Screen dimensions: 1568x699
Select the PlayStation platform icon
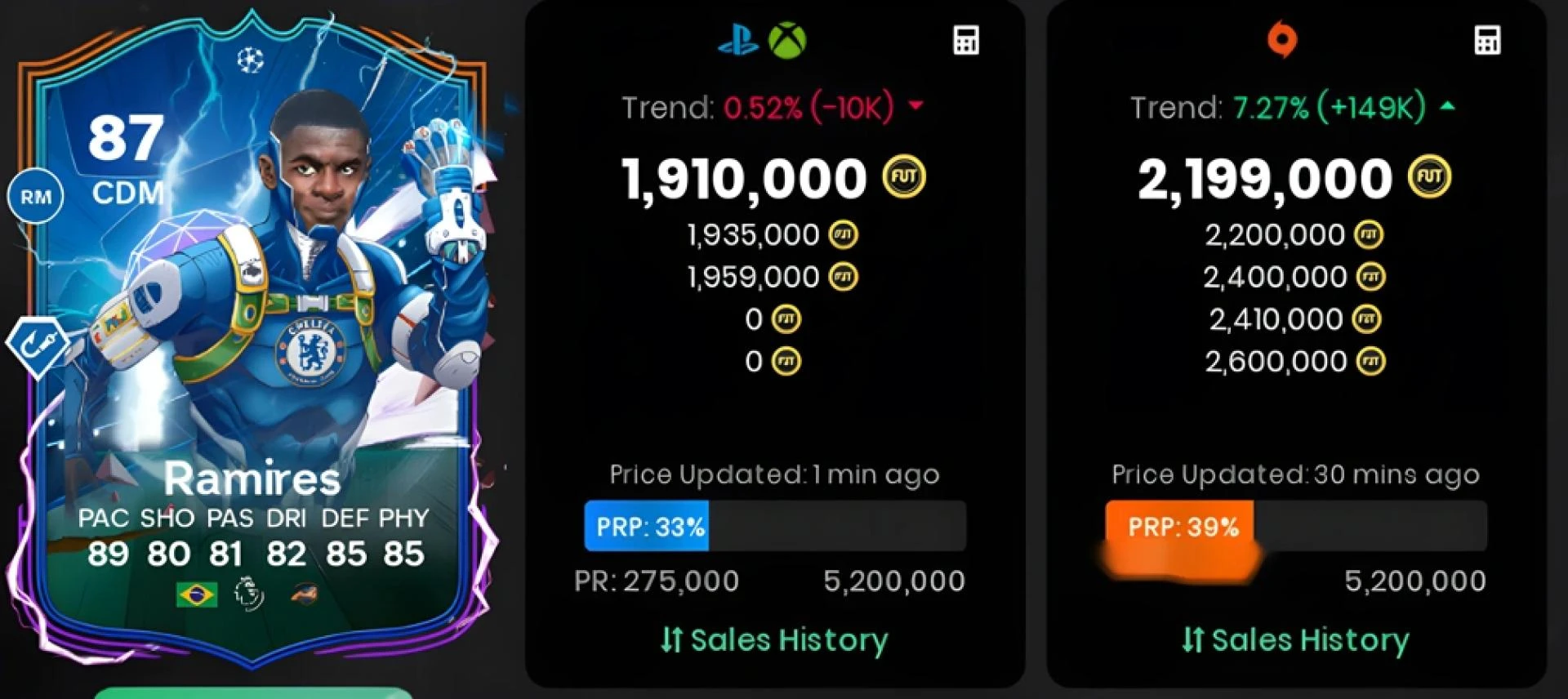(738, 40)
